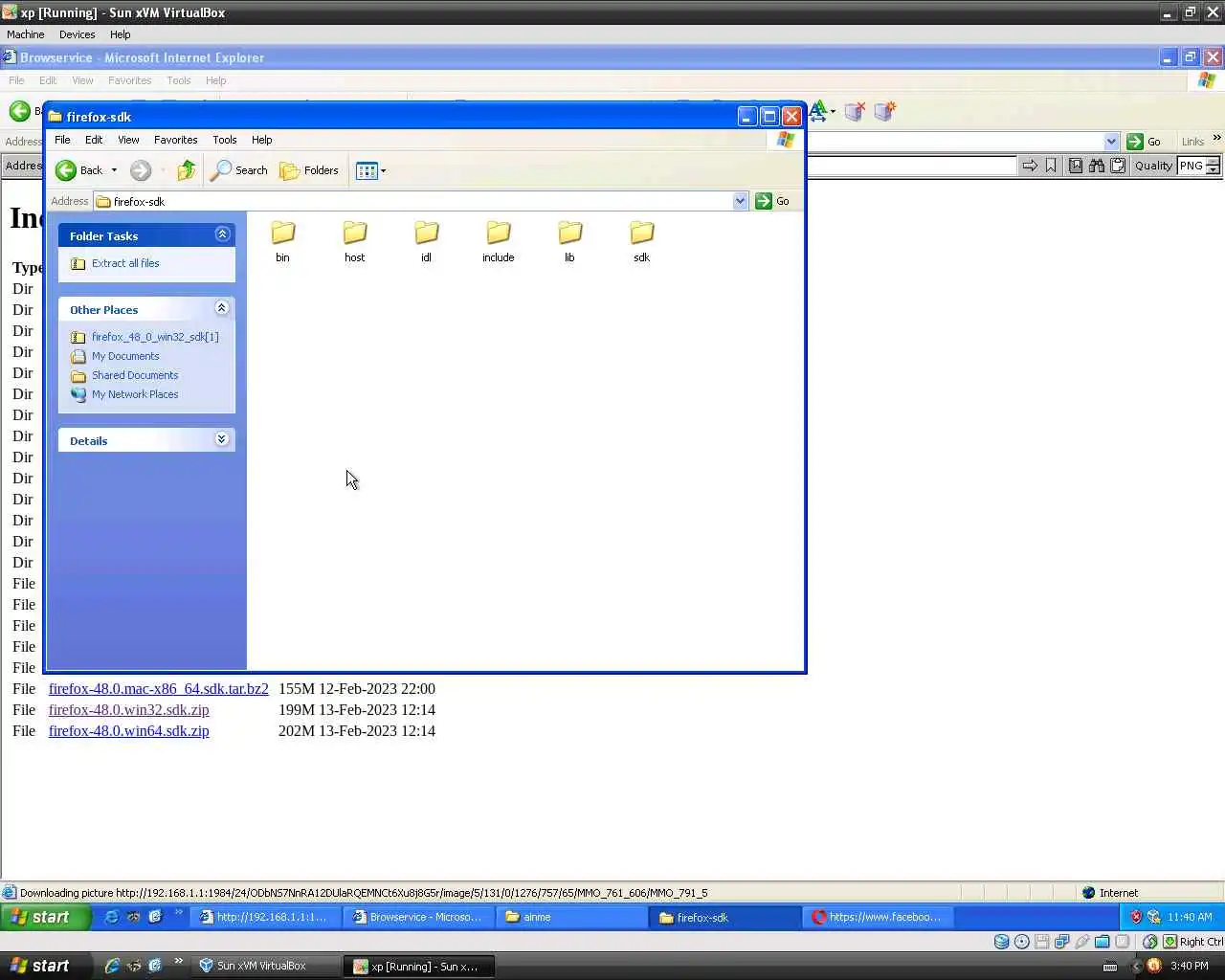Open firefox-48.0.win64.sdk.zip link
Screen dimensions: 1225x980
coord(129,731)
